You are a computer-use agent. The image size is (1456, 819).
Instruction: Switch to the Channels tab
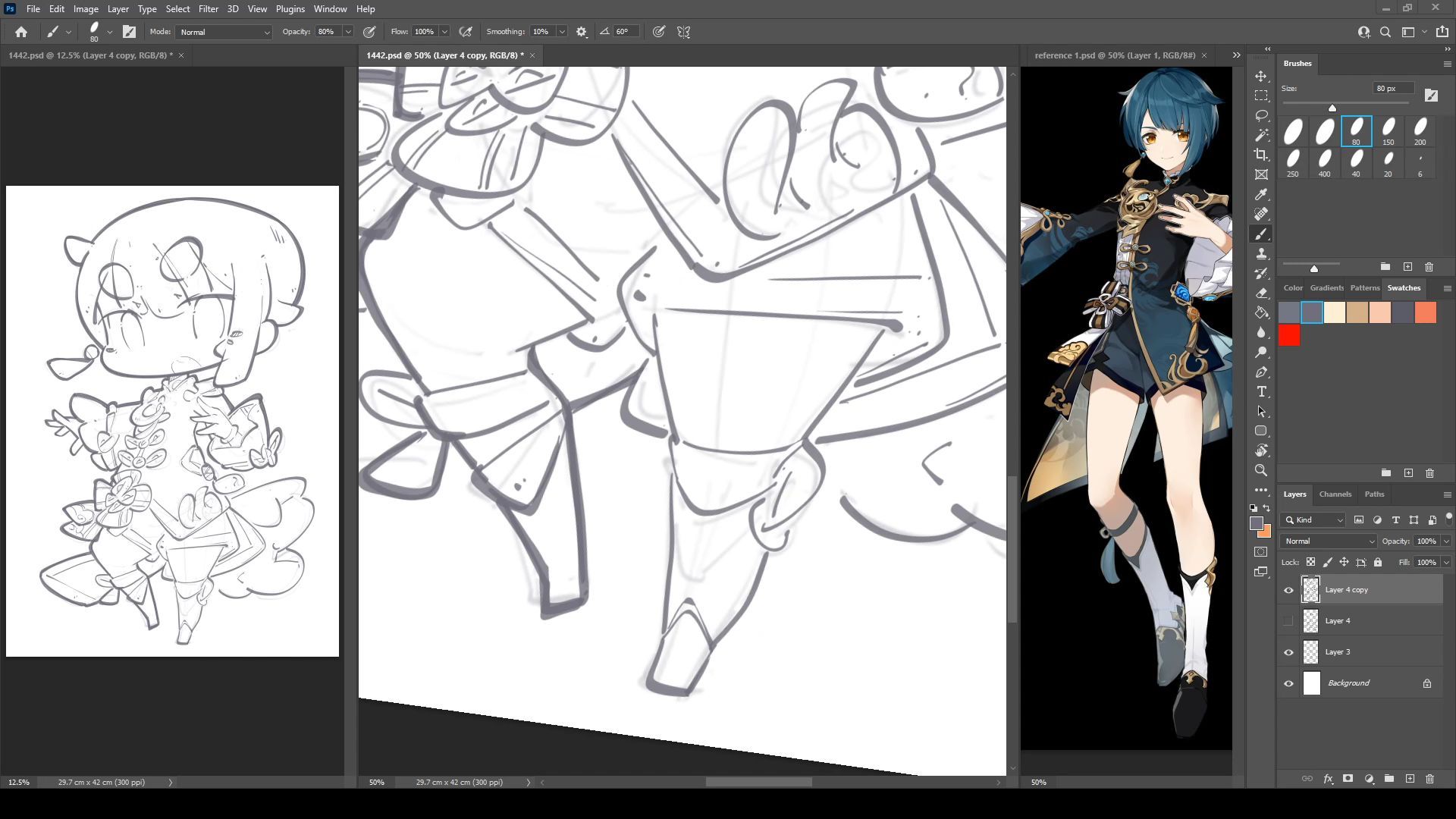pyautogui.click(x=1335, y=494)
